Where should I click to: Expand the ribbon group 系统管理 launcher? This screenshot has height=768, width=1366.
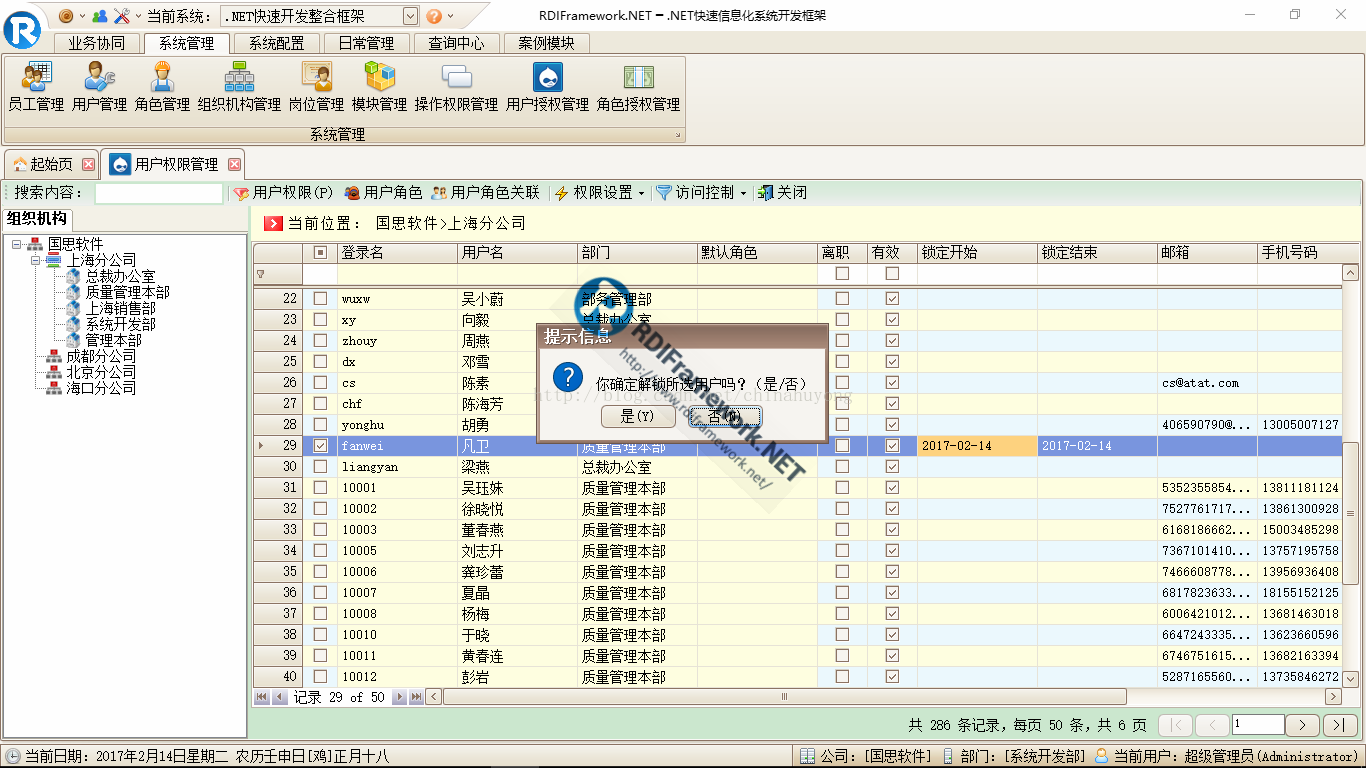tap(677, 134)
